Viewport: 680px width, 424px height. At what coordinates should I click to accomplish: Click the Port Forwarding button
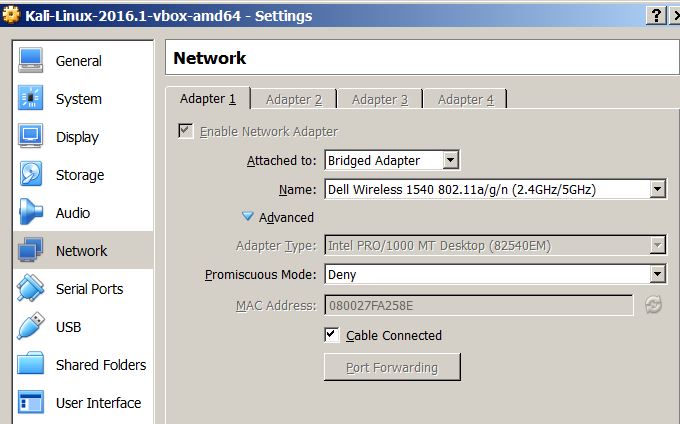pyautogui.click(x=392, y=367)
